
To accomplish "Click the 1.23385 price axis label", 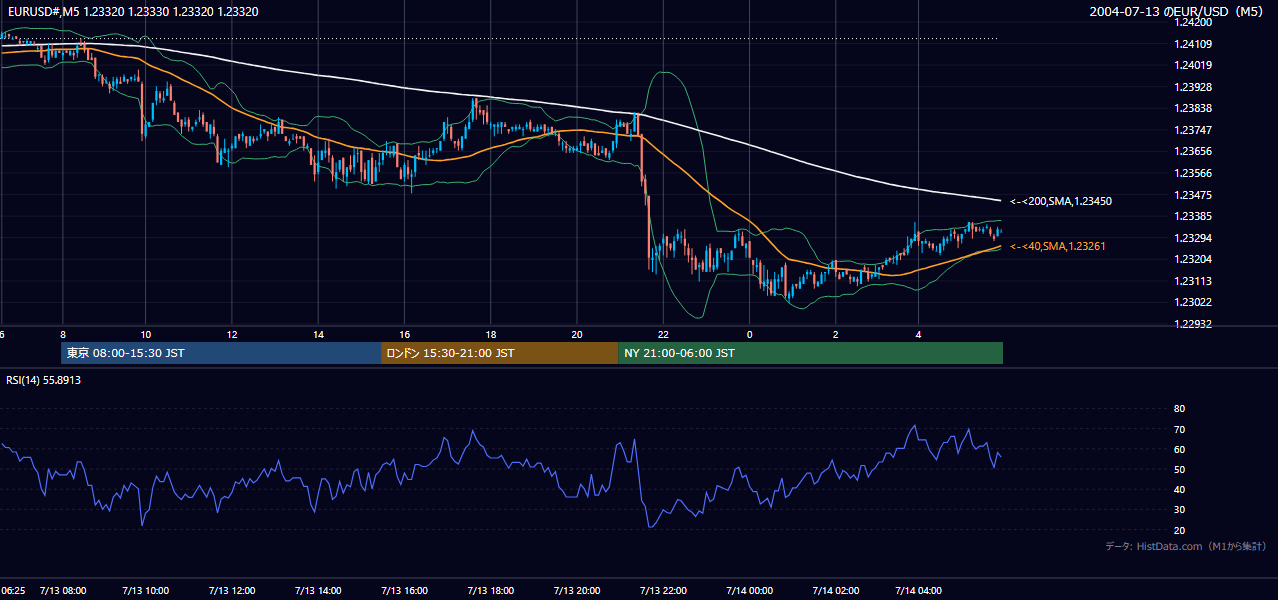I will (x=1193, y=216).
